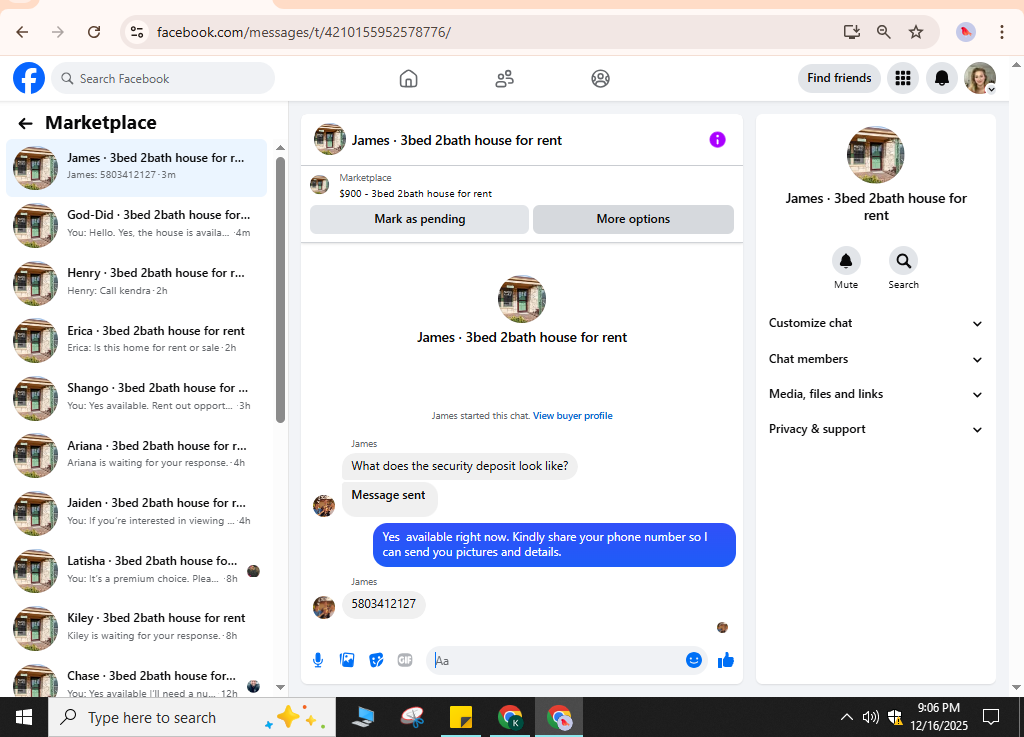This screenshot has height=737, width=1024.
Task: Open conversation information purple icon
Action: pyautogui.click(x=717, y=140)
